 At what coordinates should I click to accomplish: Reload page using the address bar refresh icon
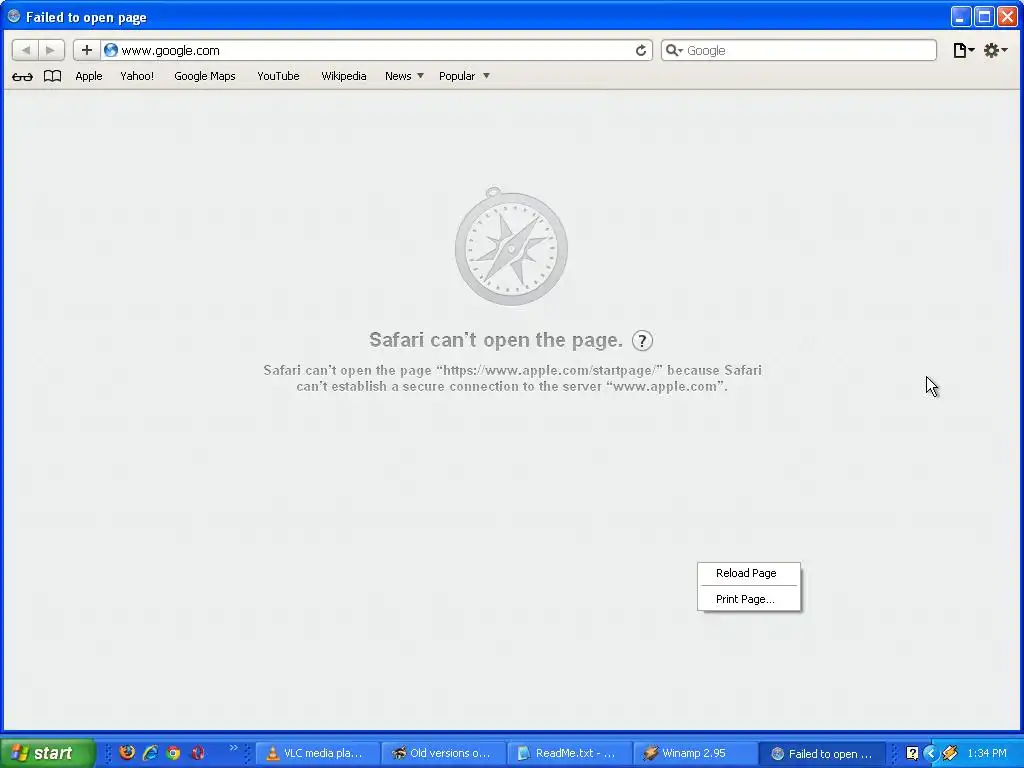641,50
